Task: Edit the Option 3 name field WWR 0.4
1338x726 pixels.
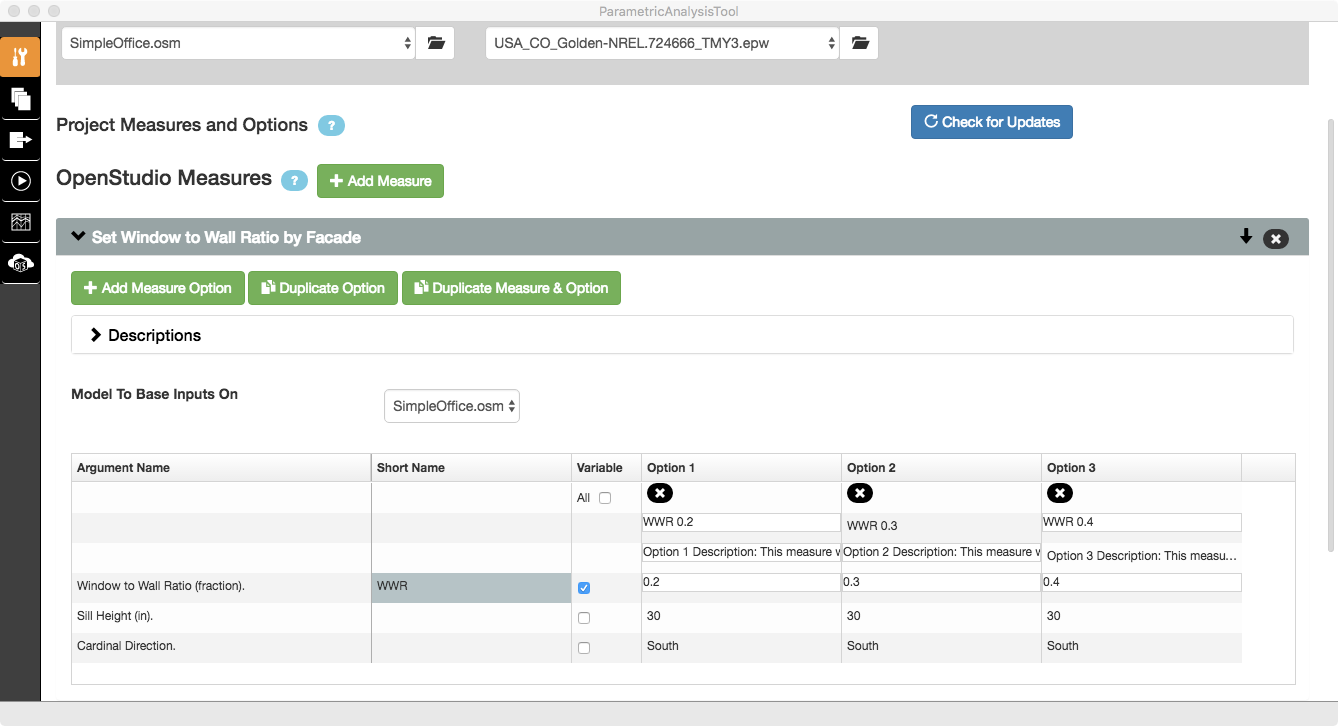Action: coord(1141,521)
